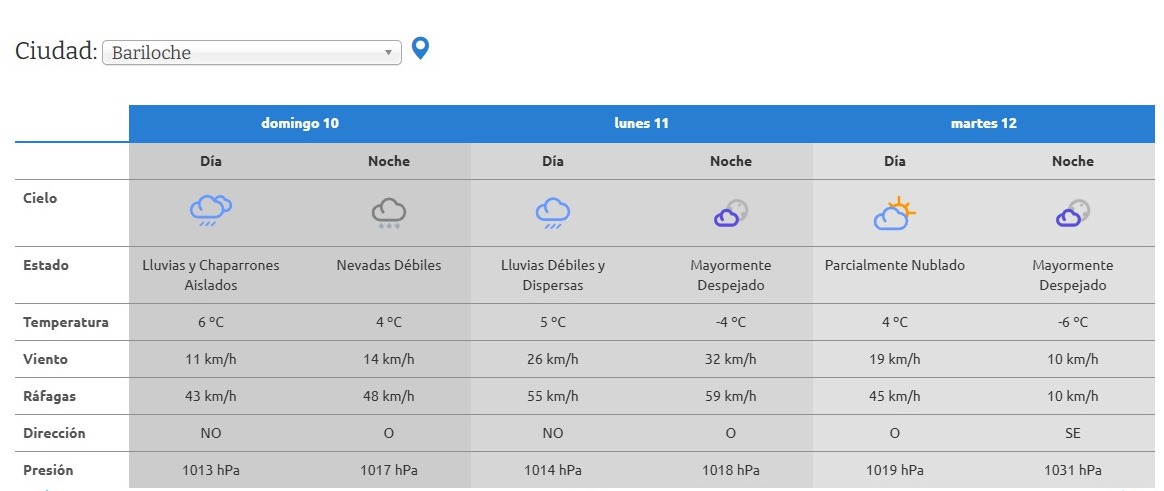Click the Ciudad dropdown arrow
The width and height of the screenshot is (1164, 491).
click(388, 53)
